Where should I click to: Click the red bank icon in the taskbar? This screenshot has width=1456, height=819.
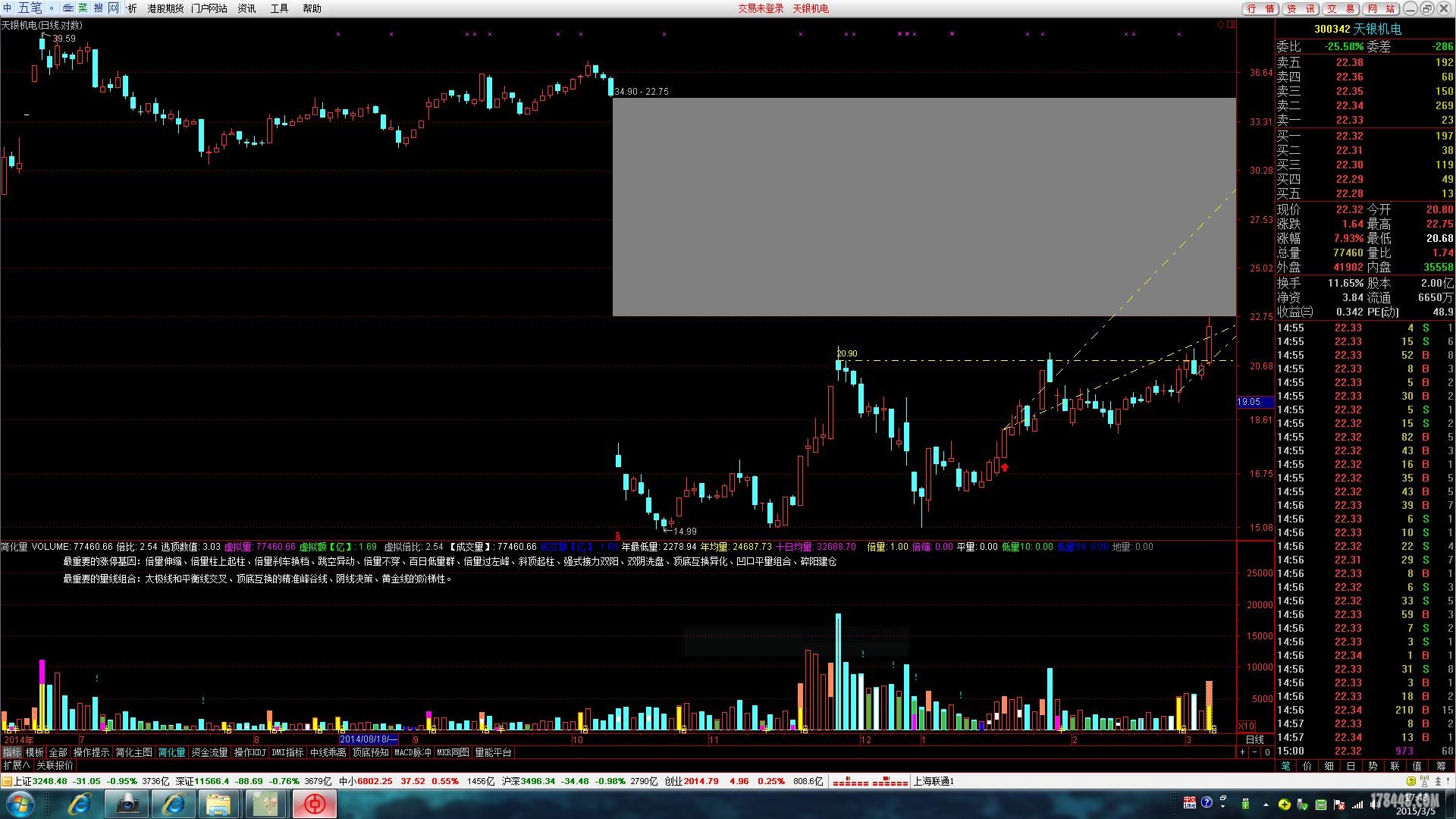[x=314, y=805]
